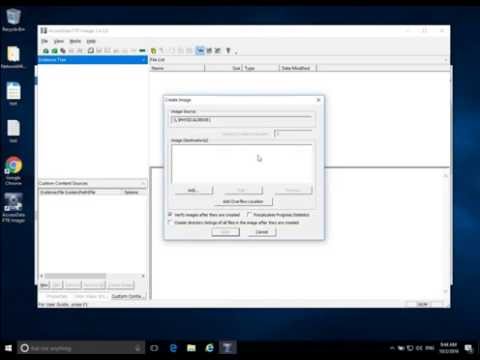
Task: Click the Start button in Create Image dialog
Action: [226, 232]
